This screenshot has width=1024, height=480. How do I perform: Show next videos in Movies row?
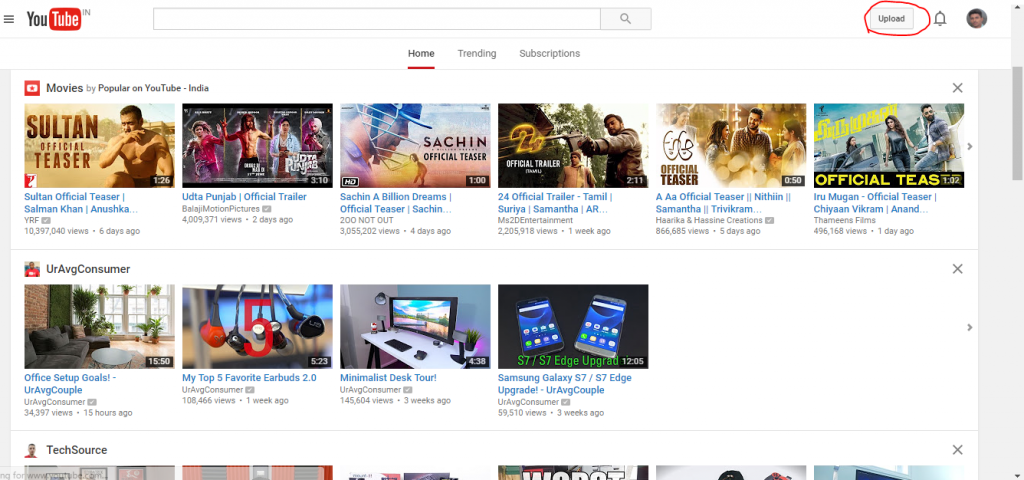coord(970,146)
